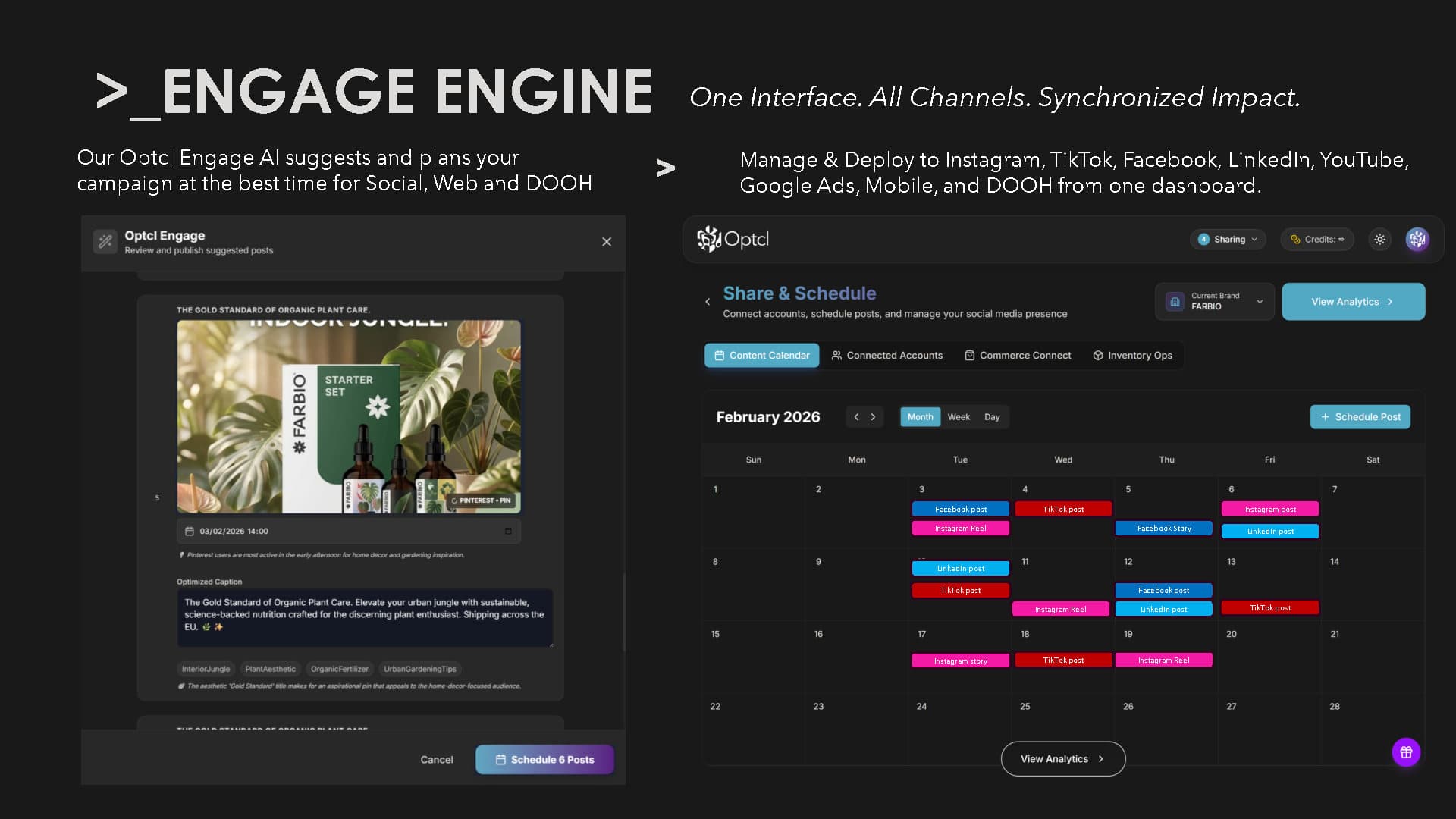The width and height of the screenshot is (1456, 819).
Task: Open Instagram story on February 17
Action: 961,661
